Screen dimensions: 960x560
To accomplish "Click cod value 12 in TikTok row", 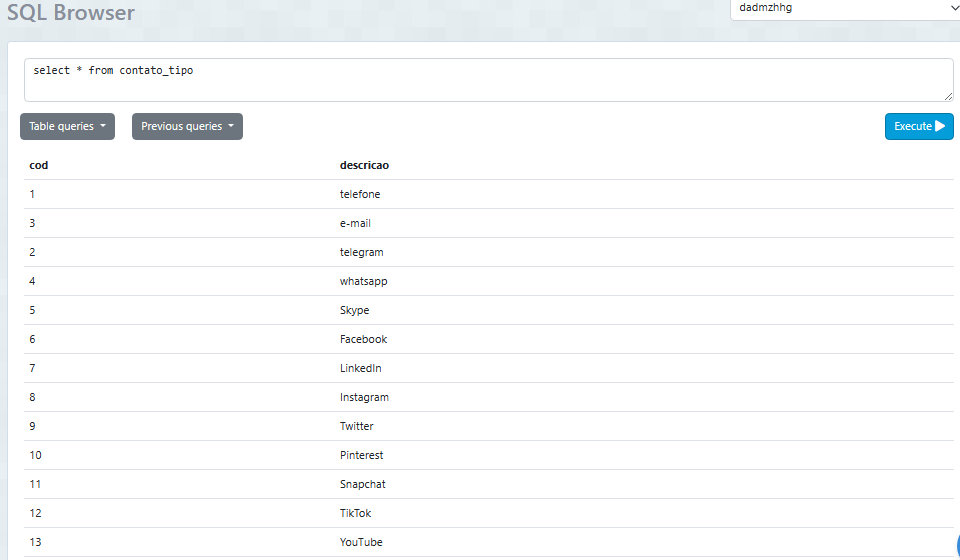I will tap(36, 513).
